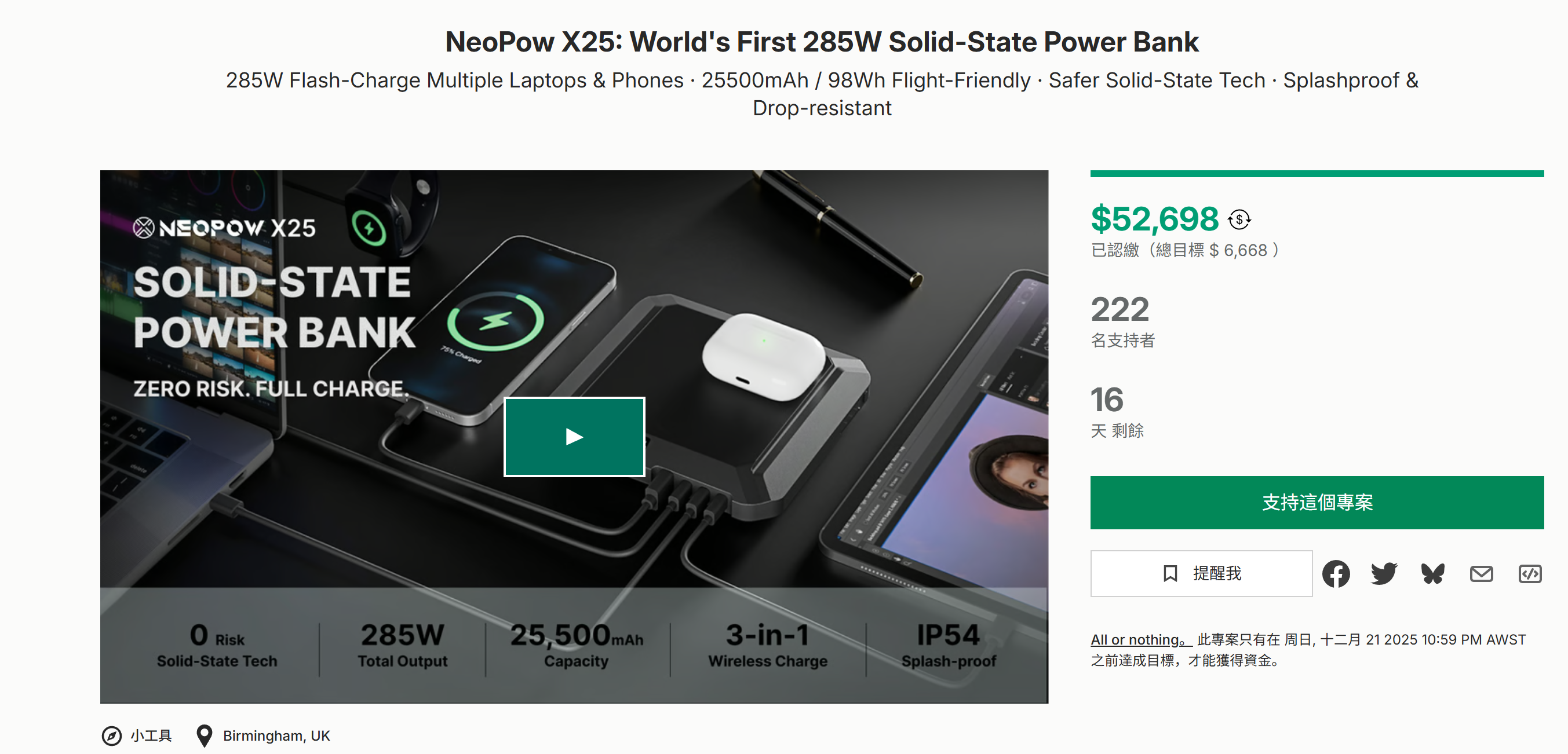Open the embed code option
Image resolution: width=1568 pixels, height=754 pixels.
[x=1529, y=573]
